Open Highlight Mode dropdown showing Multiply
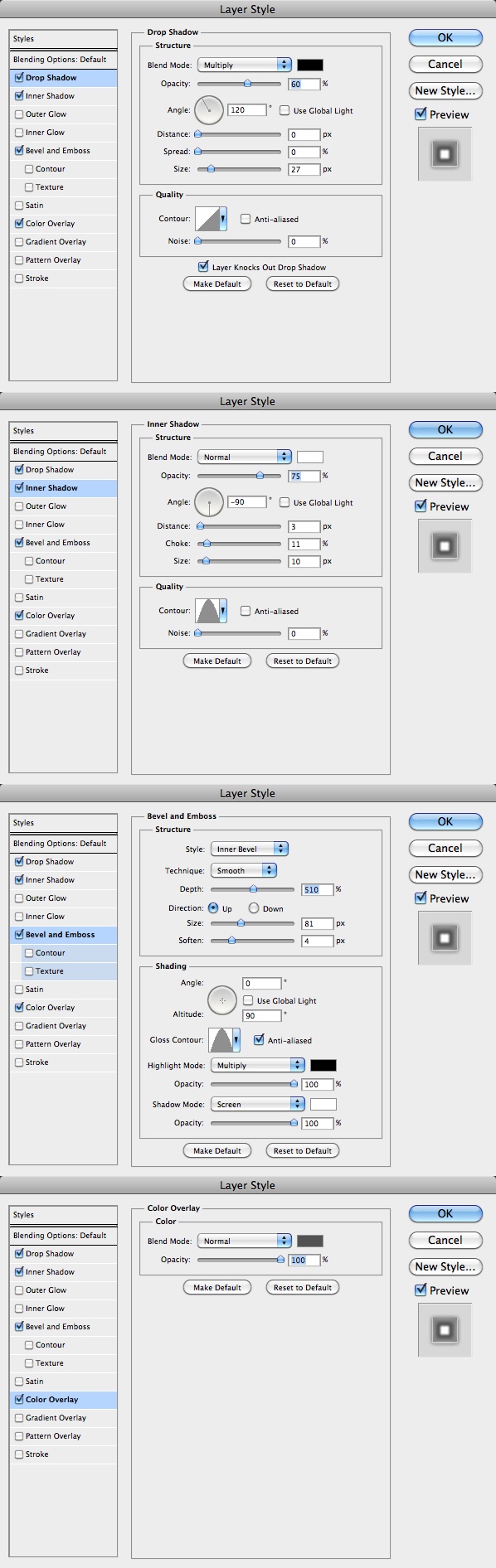The height and width of the screenshot is (1568, 496). coord(258,1065)
